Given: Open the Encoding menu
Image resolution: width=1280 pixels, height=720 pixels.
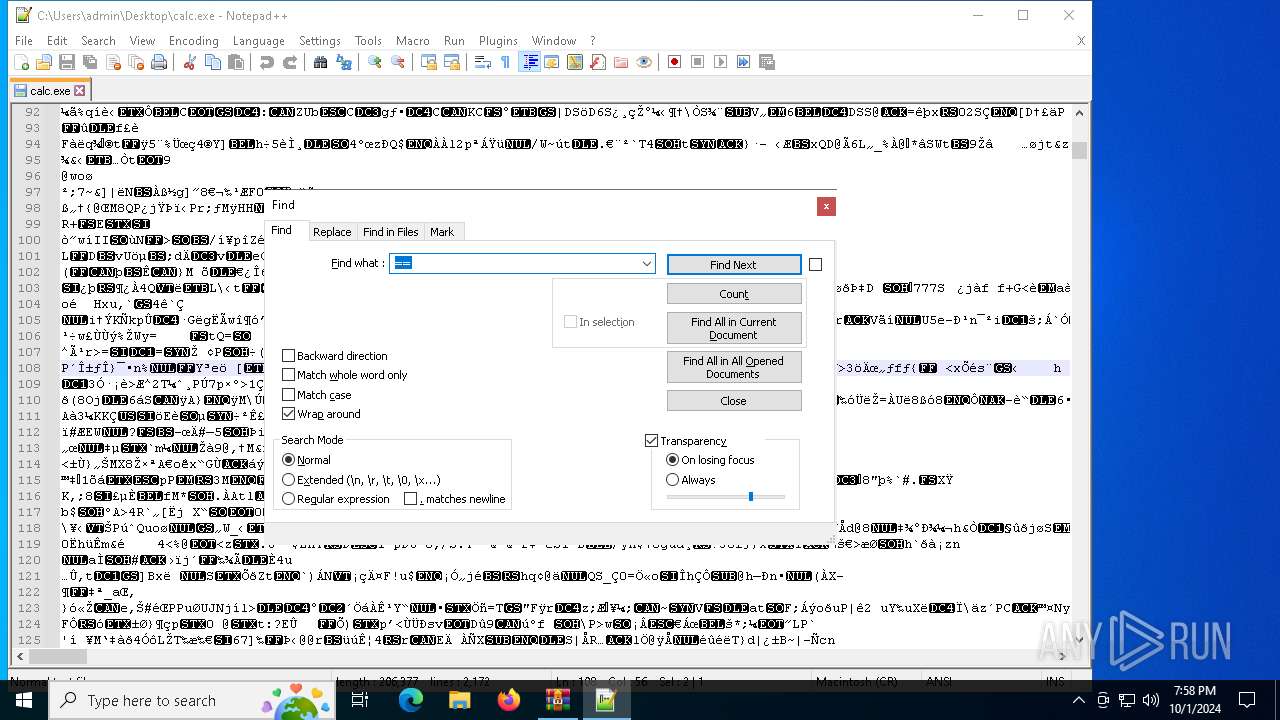Looking at the screenshot, I should [x=193, y=41].
